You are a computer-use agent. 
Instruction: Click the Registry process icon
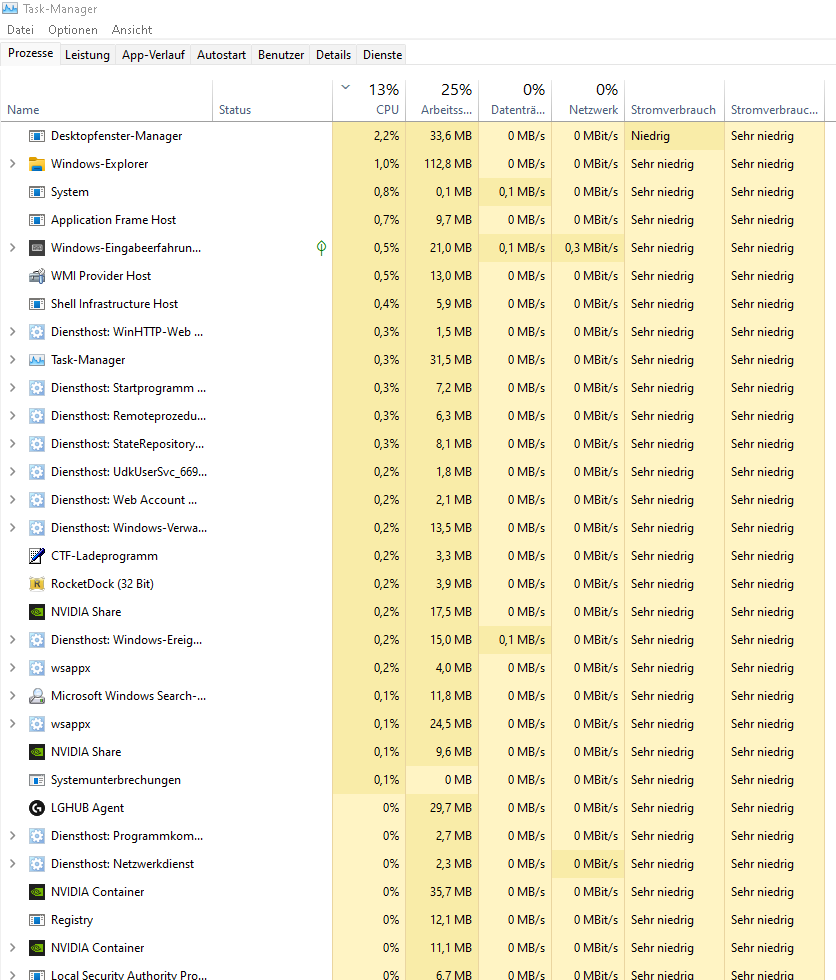click(37, 920)
